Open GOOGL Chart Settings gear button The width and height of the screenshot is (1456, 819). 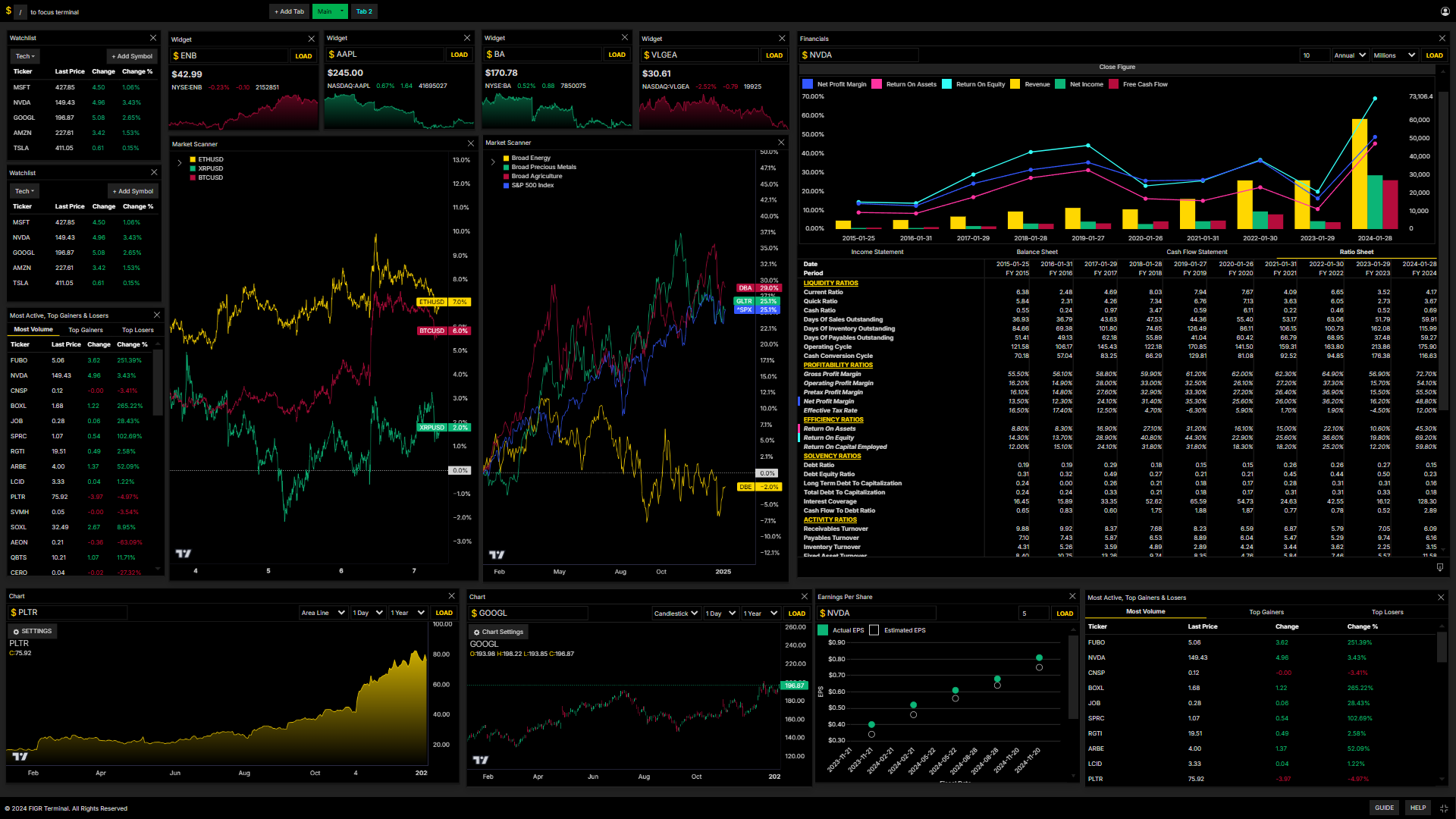[x=498, y=632]
